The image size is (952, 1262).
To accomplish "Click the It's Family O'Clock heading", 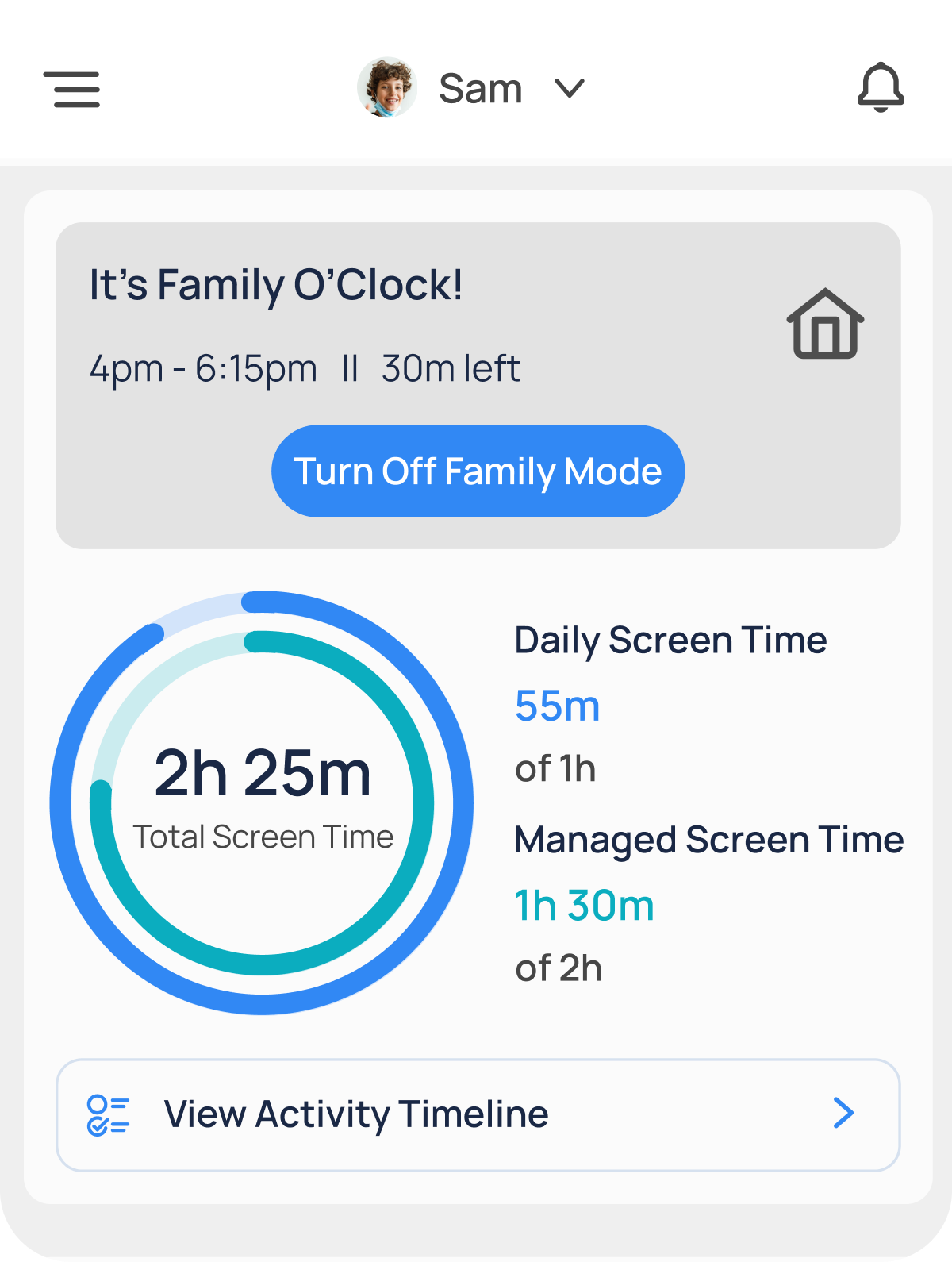I will (275, 285).
